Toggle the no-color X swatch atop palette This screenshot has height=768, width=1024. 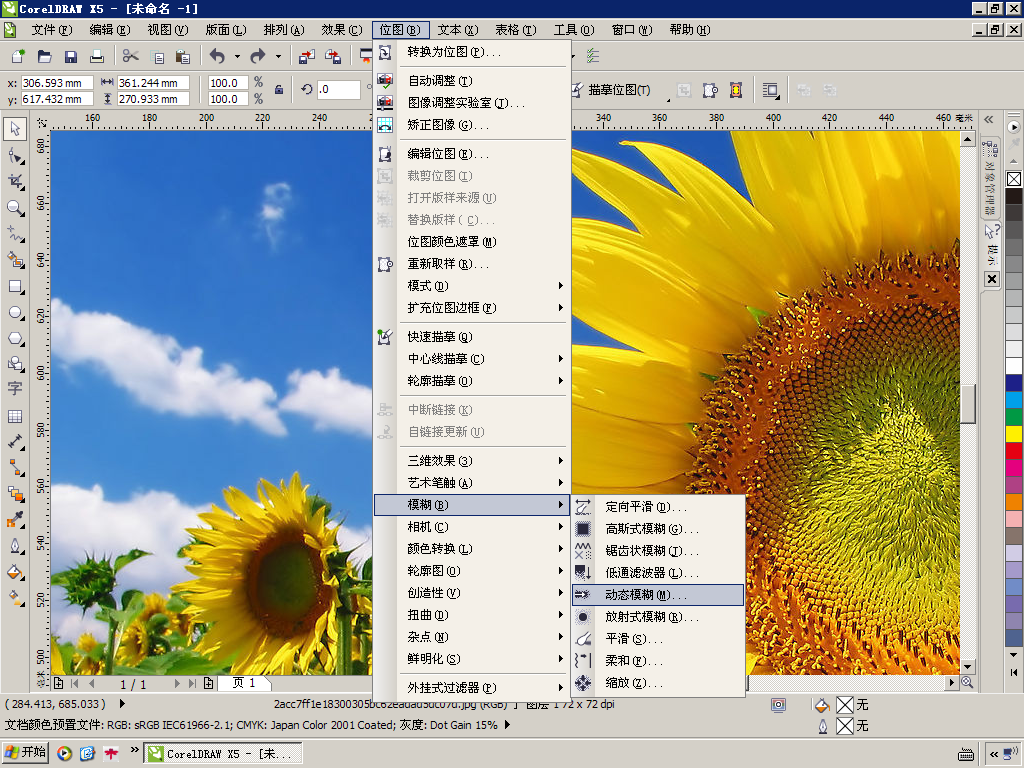pyautogui.click(x=1014, y=179)
